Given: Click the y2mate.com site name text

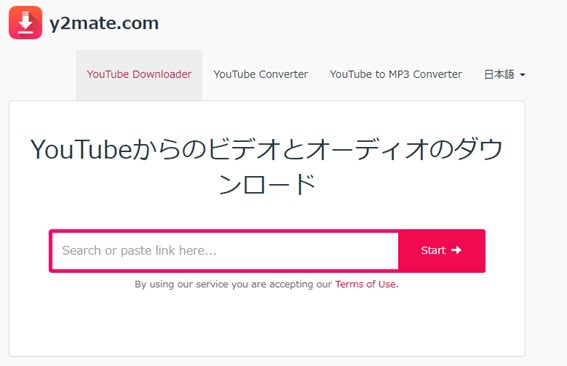Looking at the screenshot, I should [x=104, y=23].
